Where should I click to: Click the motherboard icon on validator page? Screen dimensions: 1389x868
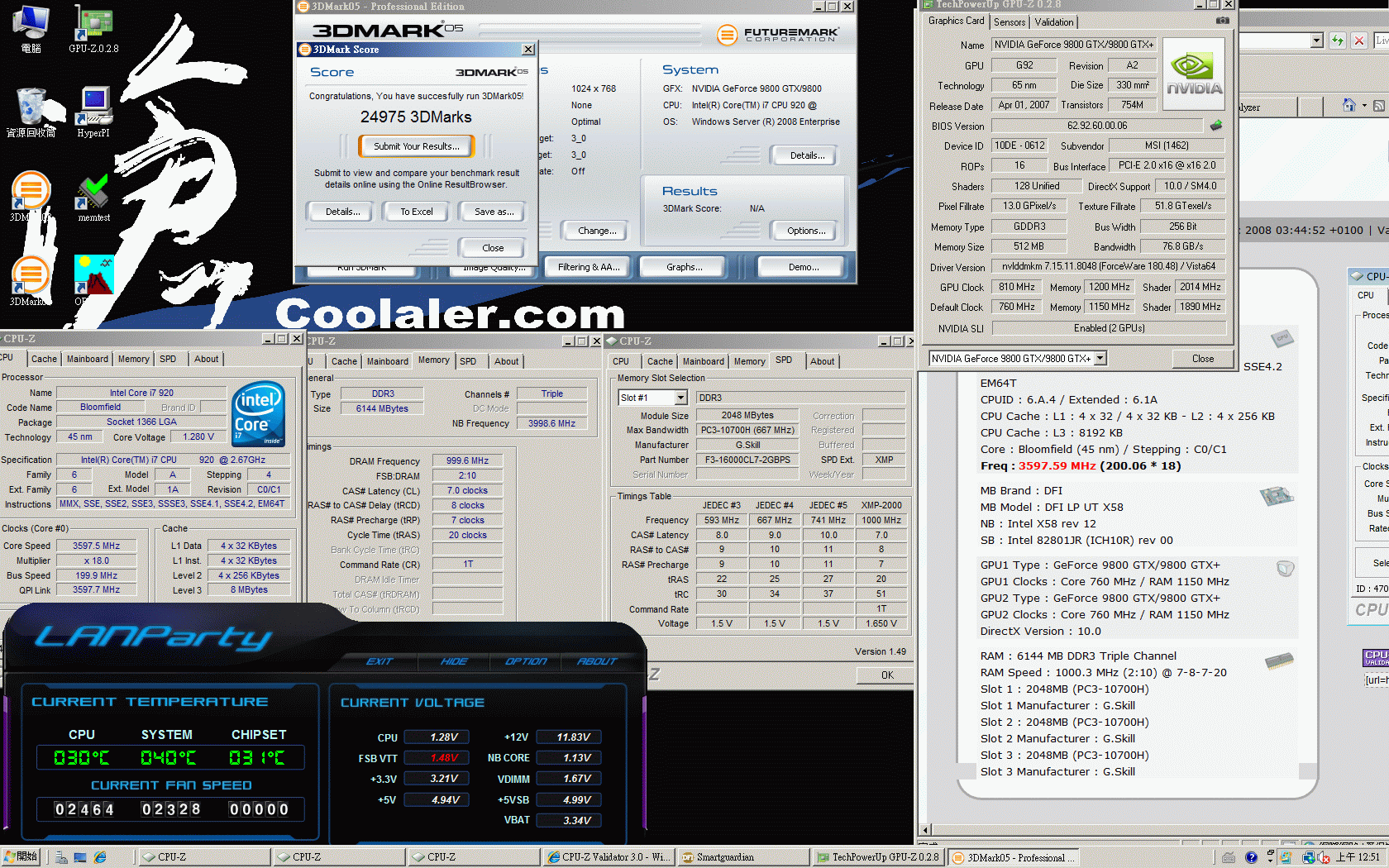tap(1277, 496)
